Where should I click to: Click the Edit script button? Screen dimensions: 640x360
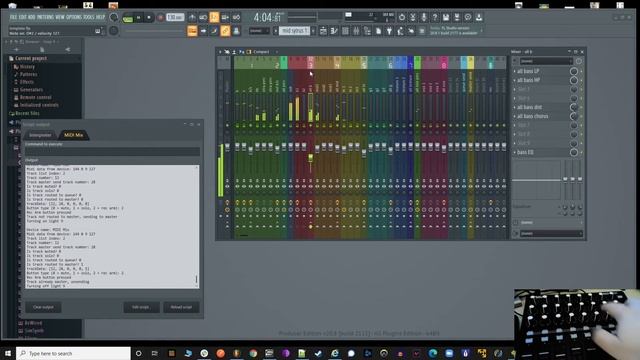(141, 307)
